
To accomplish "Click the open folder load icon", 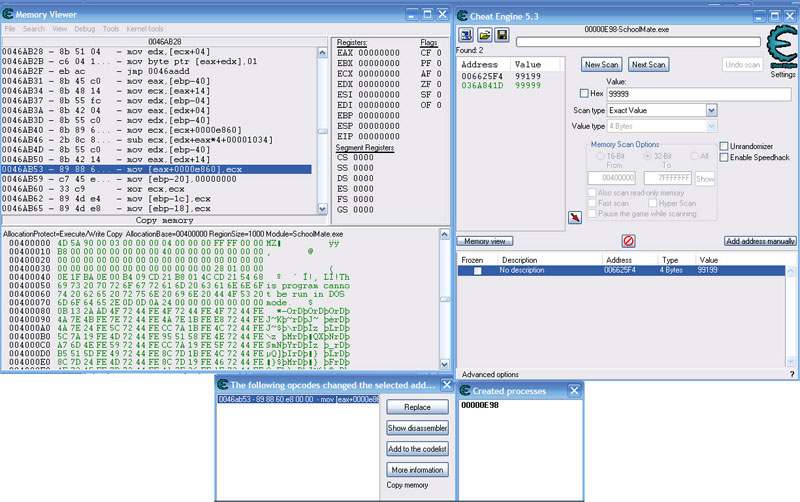I will (484, 35).
